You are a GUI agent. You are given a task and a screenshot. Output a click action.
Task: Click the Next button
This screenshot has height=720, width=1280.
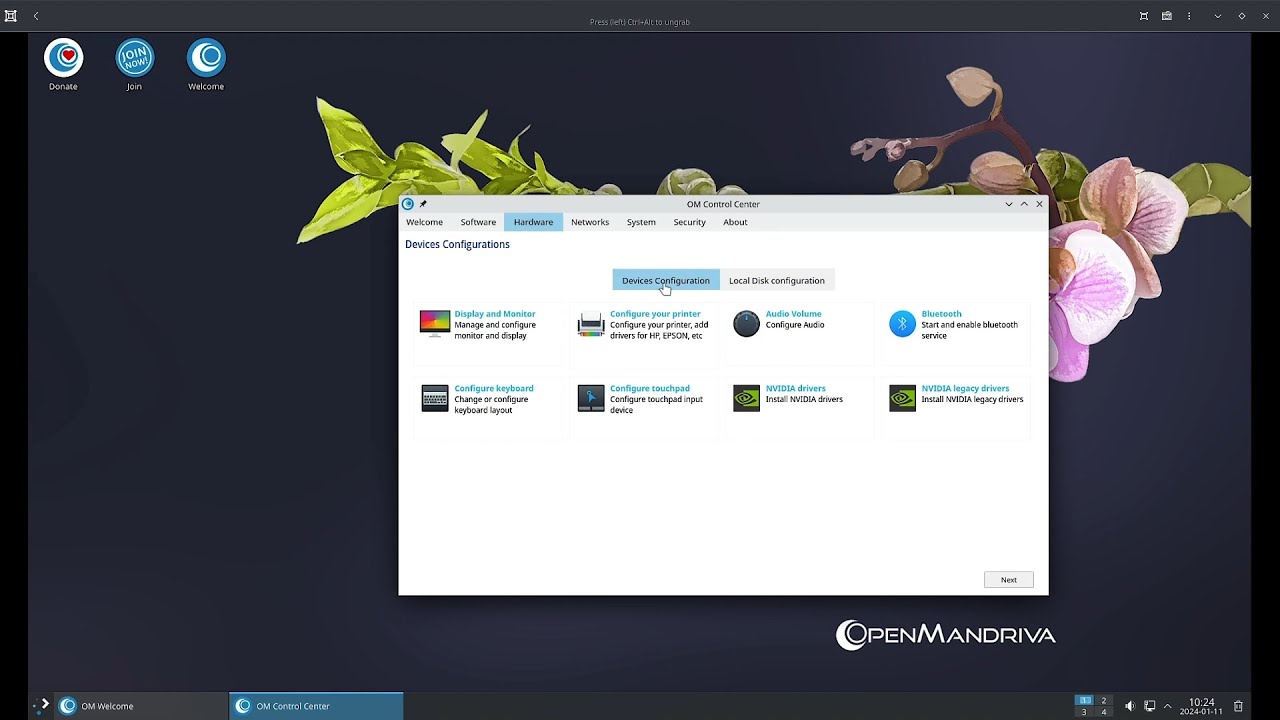click(1009, 580)
